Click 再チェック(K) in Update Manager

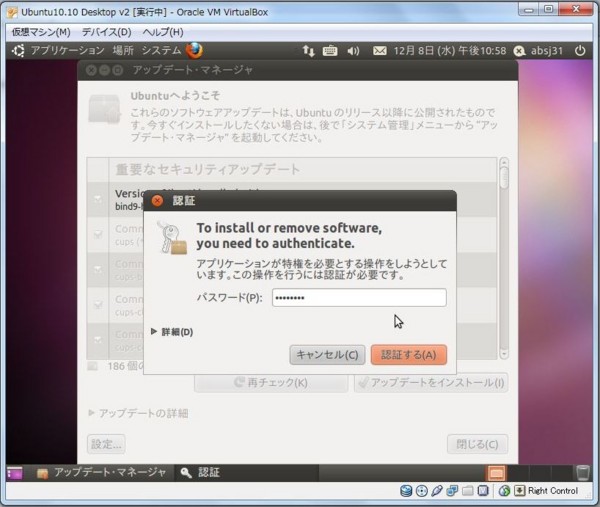271,382
